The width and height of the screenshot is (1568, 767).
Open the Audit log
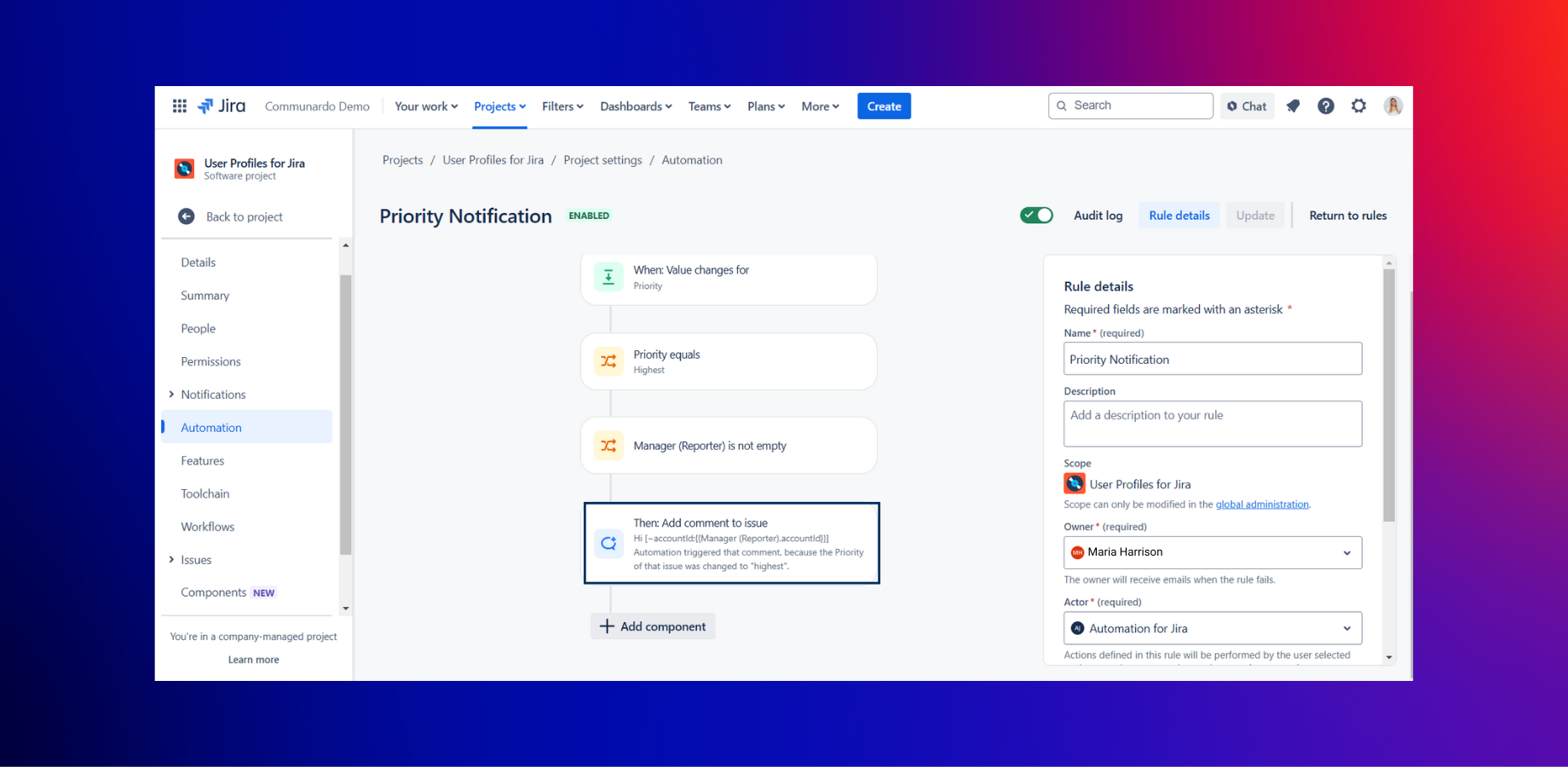tap(1098, 216)
